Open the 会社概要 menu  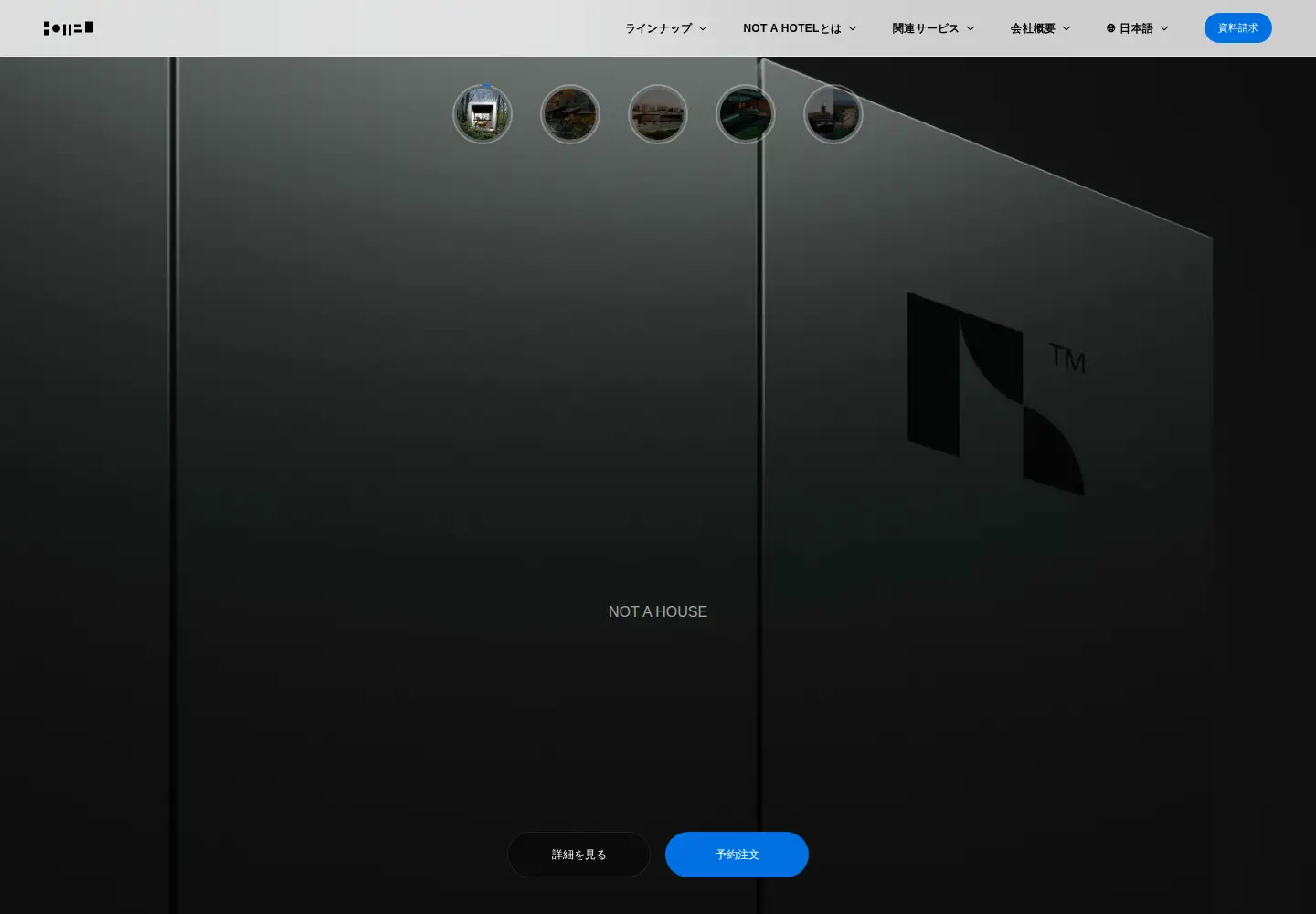1040,28
